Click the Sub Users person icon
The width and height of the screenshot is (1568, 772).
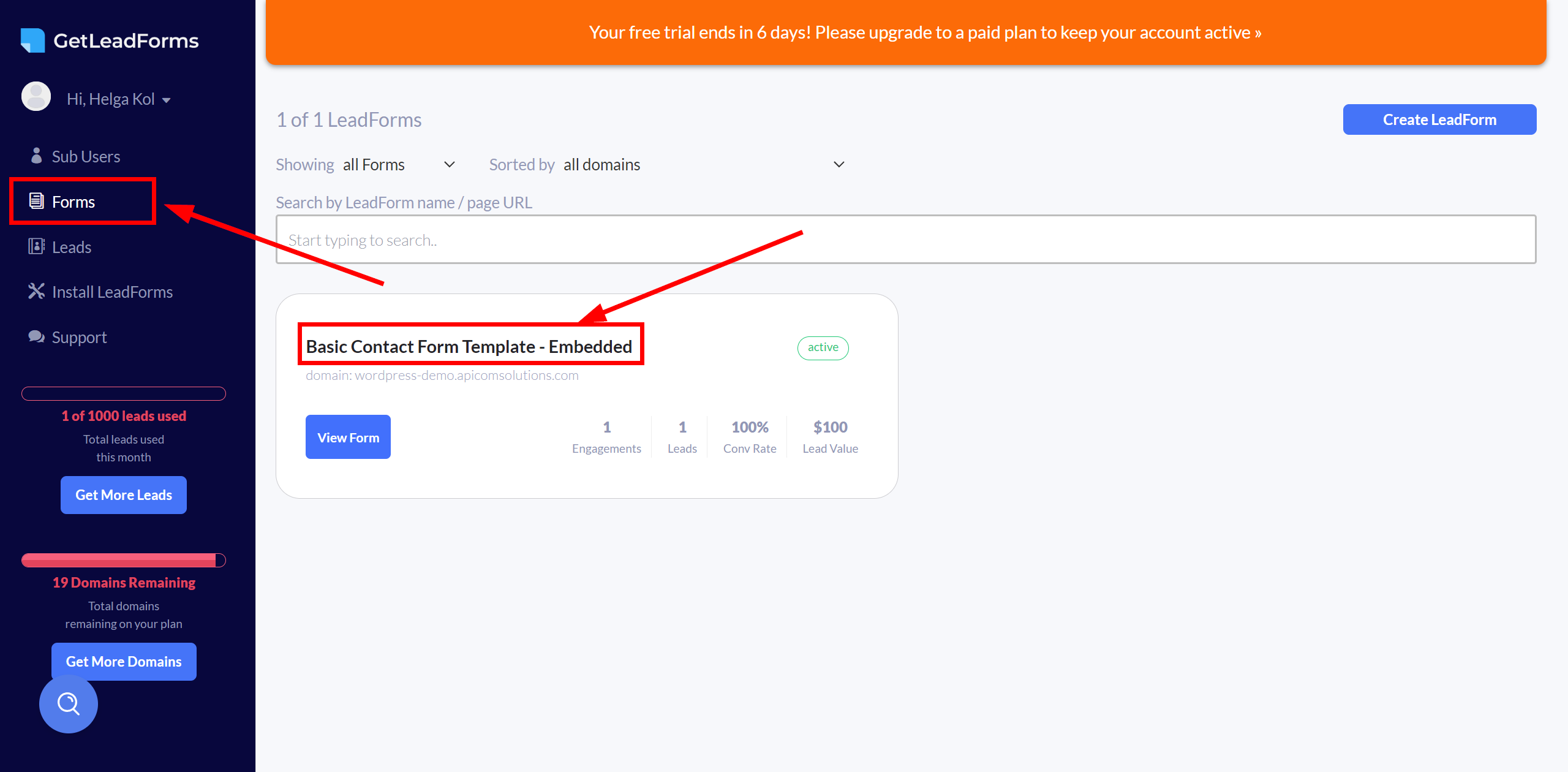coord(37,156)
